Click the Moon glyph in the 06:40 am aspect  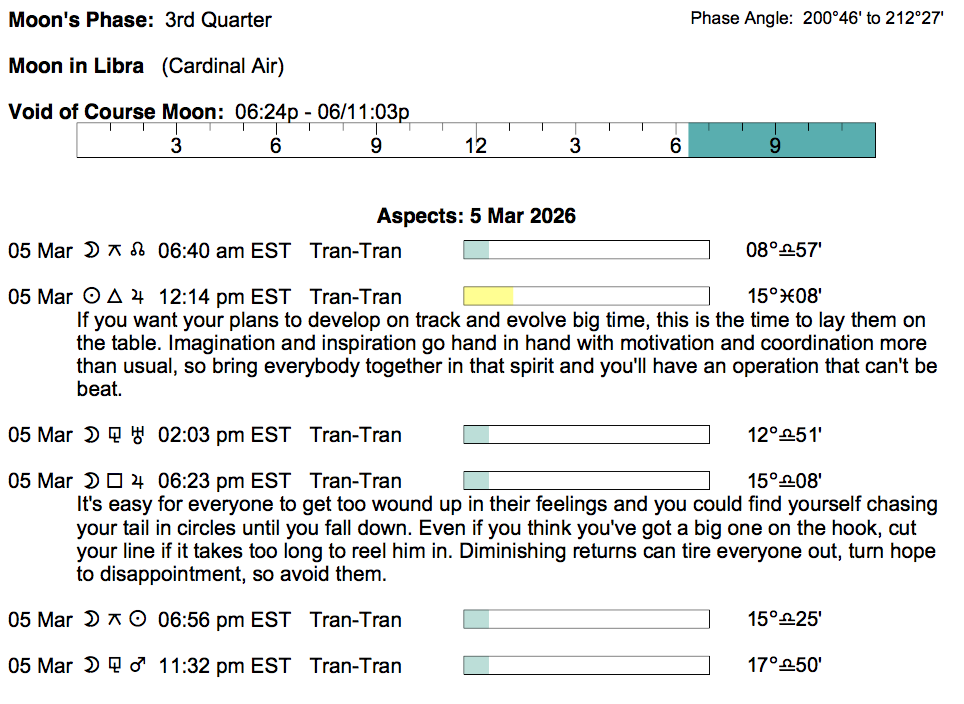pos(91,251)
